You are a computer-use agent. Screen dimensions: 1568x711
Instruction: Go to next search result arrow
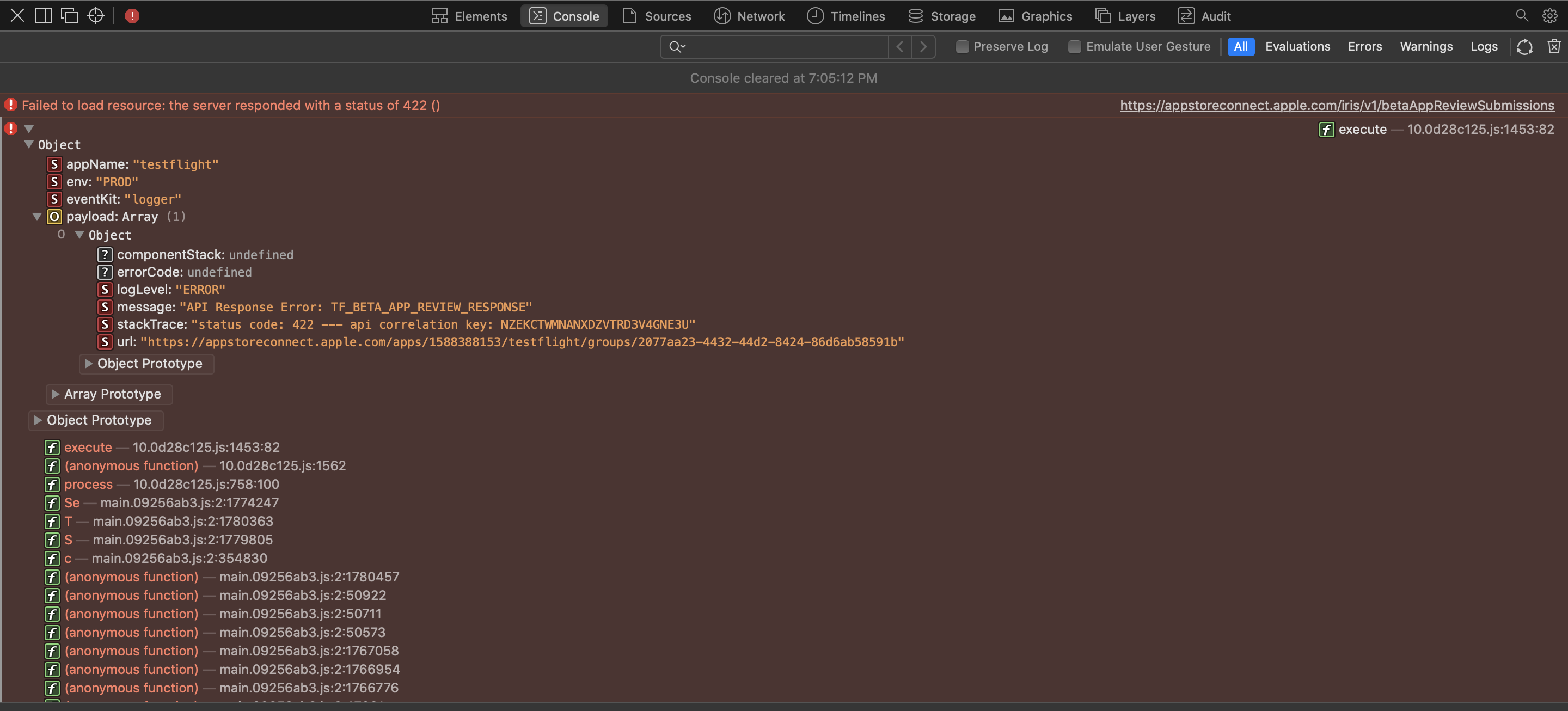[923, 47]
